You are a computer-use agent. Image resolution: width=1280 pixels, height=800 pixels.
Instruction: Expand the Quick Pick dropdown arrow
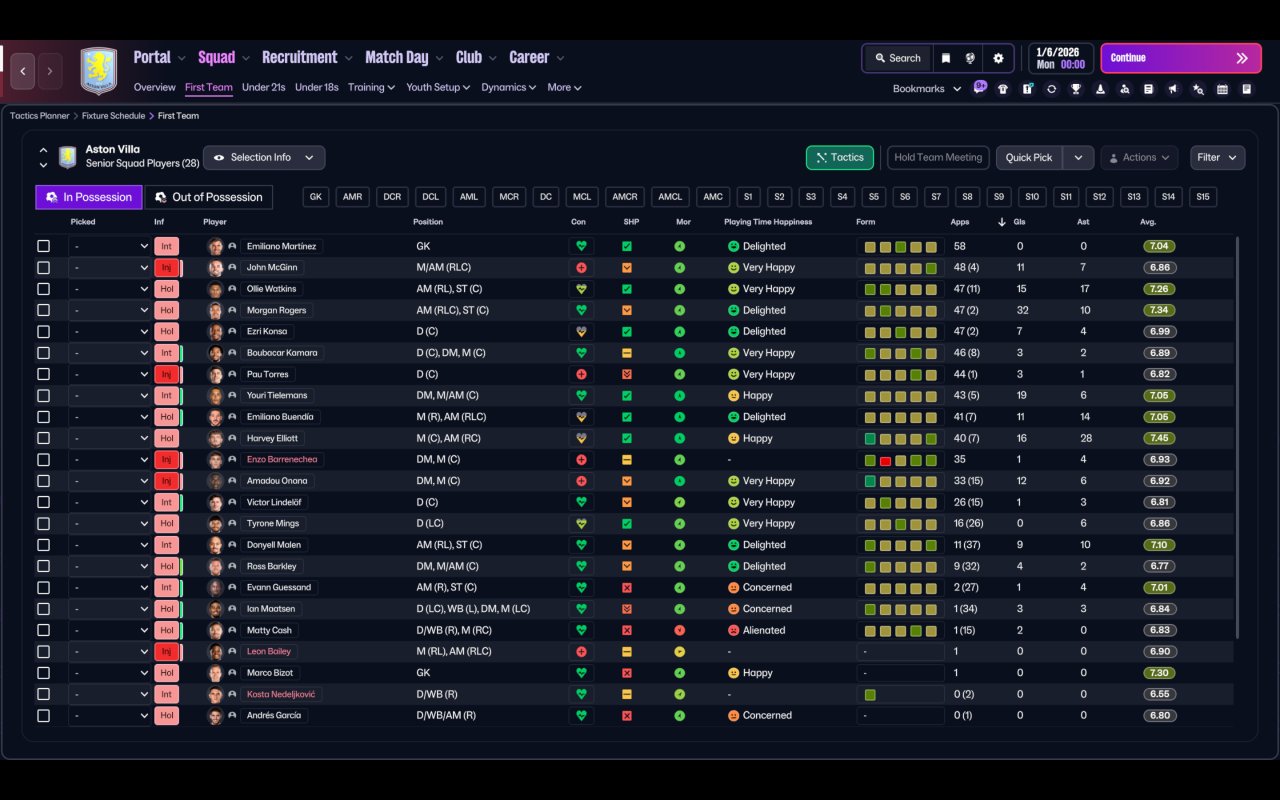tap(1078, 158)
